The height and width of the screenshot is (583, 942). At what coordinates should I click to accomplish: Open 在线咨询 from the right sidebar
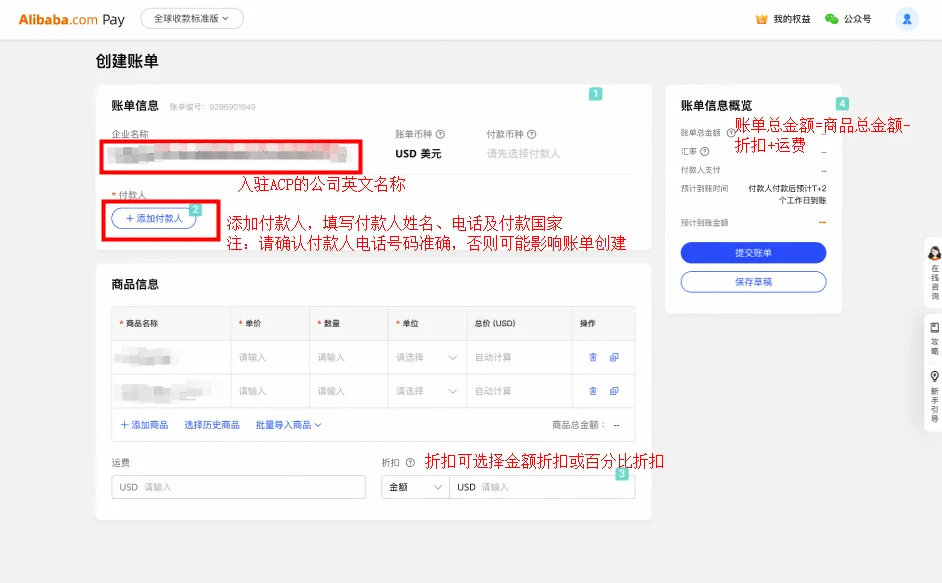932,272
